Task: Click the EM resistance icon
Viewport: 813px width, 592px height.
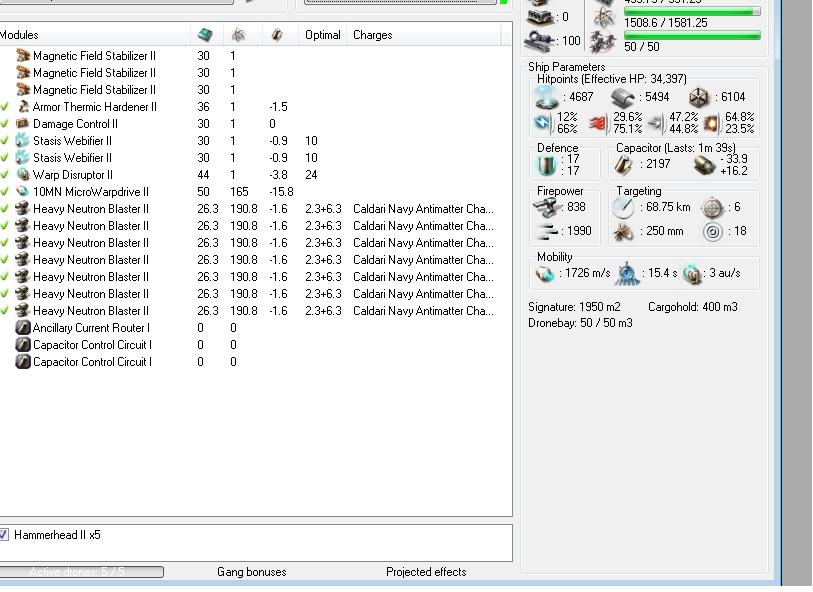Action: (x=542, y=123)
